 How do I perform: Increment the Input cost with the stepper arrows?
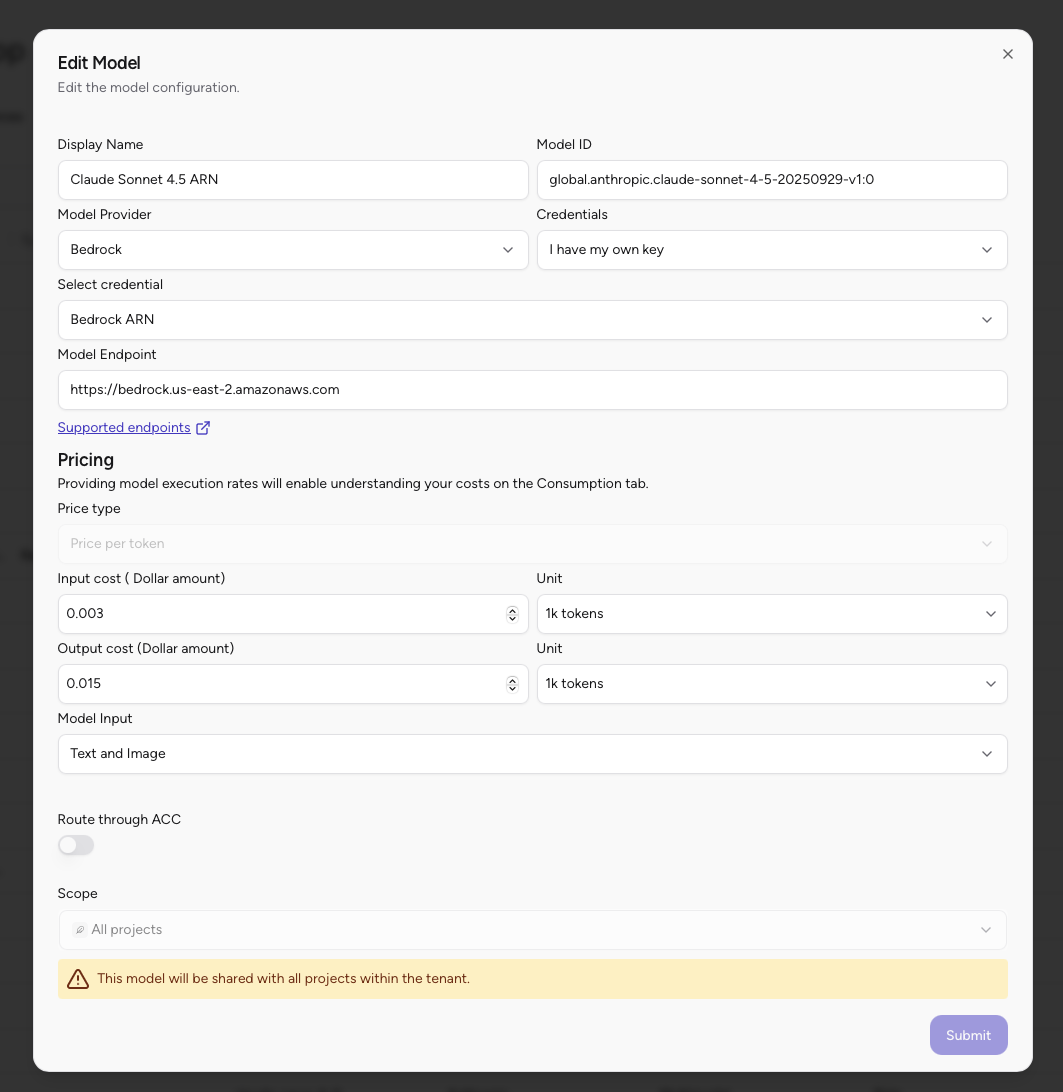tap(513, 610)
